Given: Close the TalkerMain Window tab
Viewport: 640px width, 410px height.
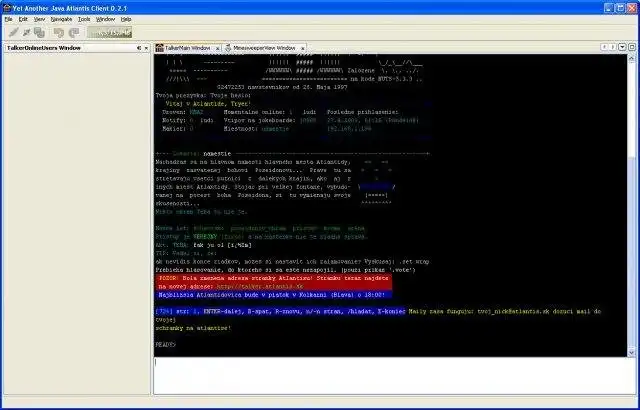Looking at the screenshot, I should (217, 49).
